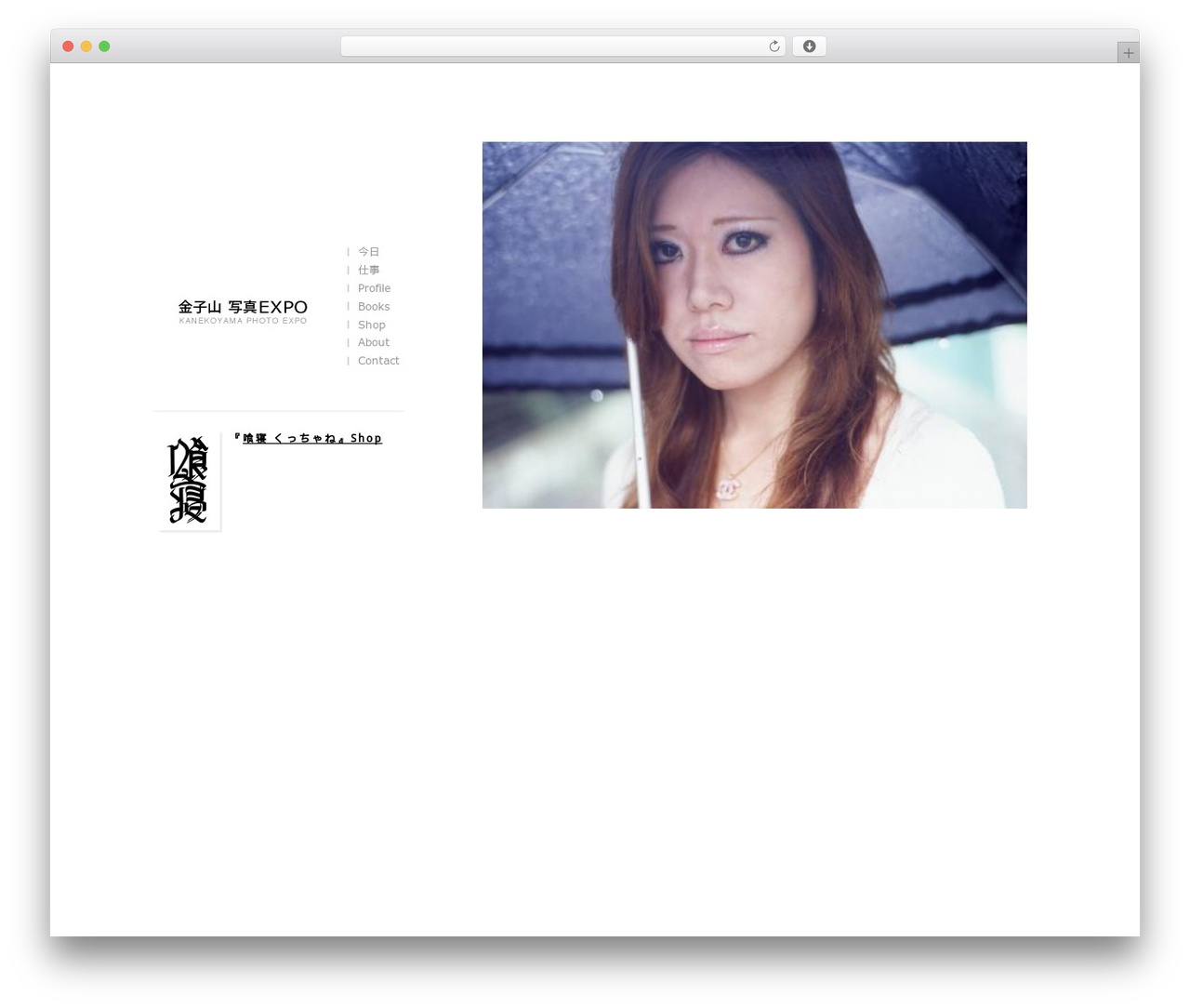The image size is (1190, 1008).
Task: Select the Contact menu link
Action: (x=378, y=361)
